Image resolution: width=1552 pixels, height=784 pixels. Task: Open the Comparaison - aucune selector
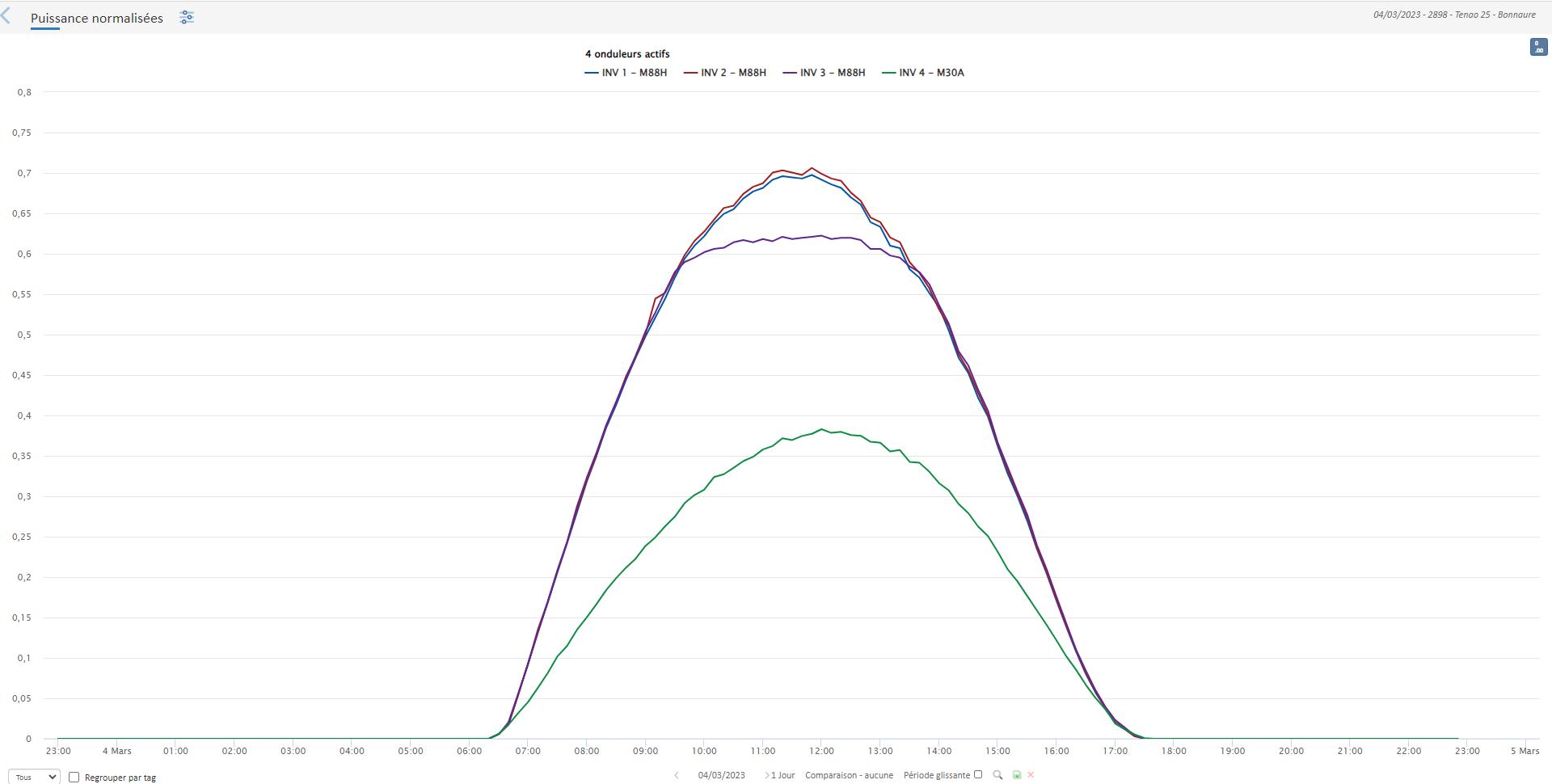coord(849,775)
